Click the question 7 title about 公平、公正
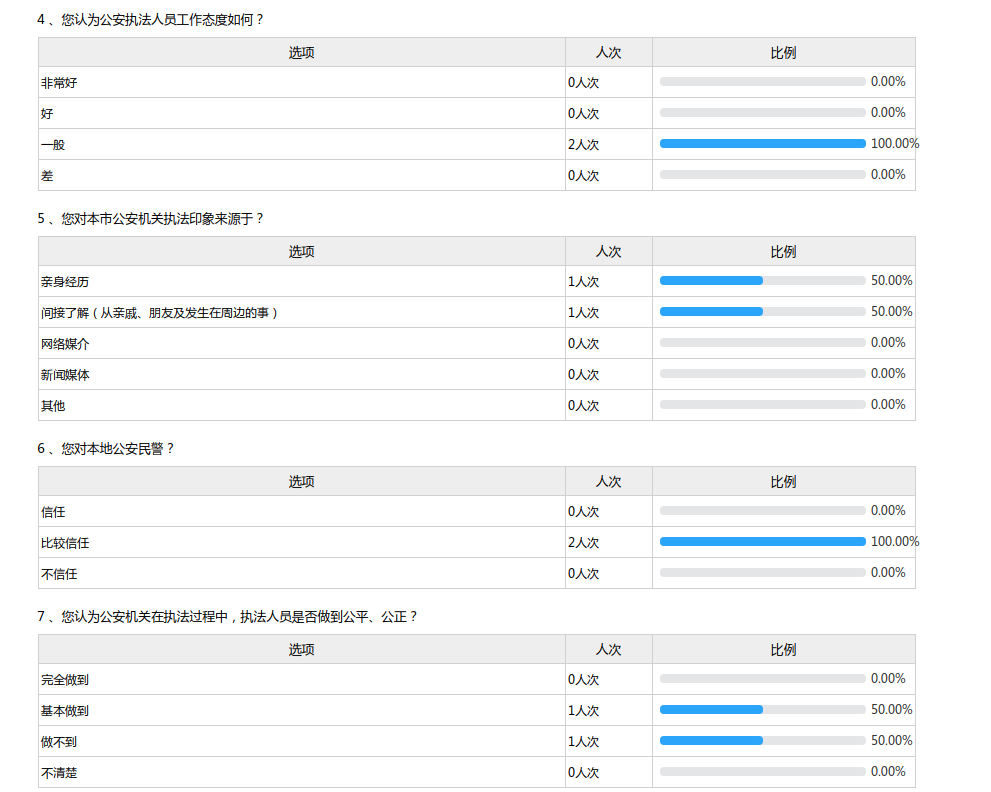This screenshot has height=792, width=991. (228, 617)
